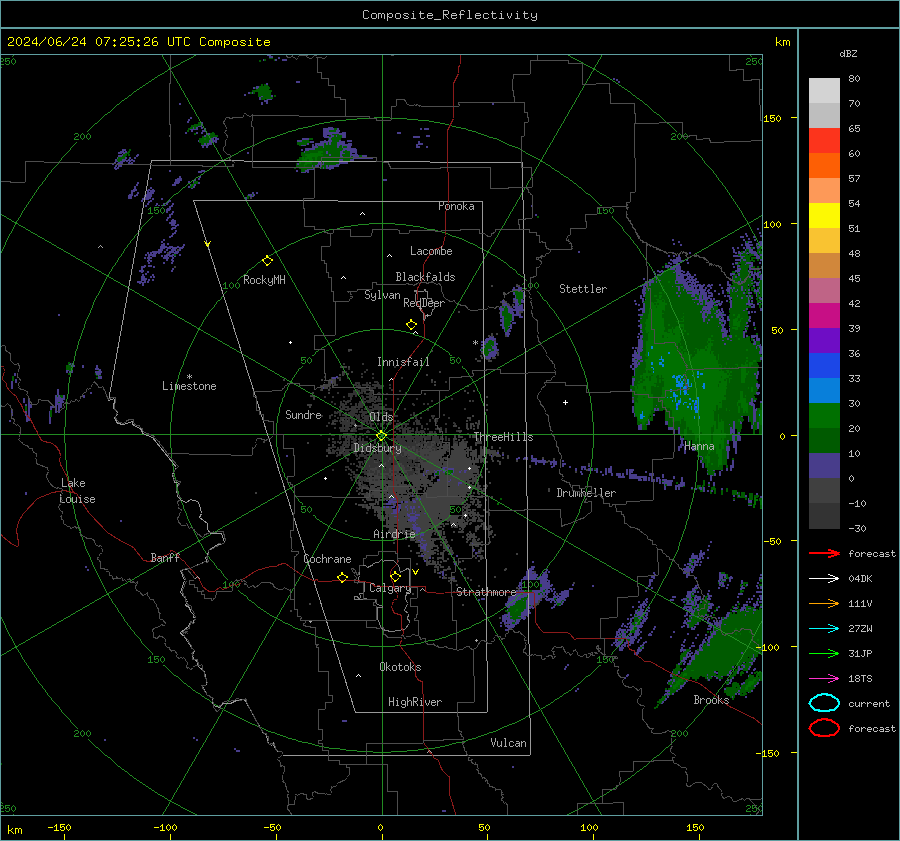Click the Sundre label
The image size is (900, 841).
click(x=304, y=415)
